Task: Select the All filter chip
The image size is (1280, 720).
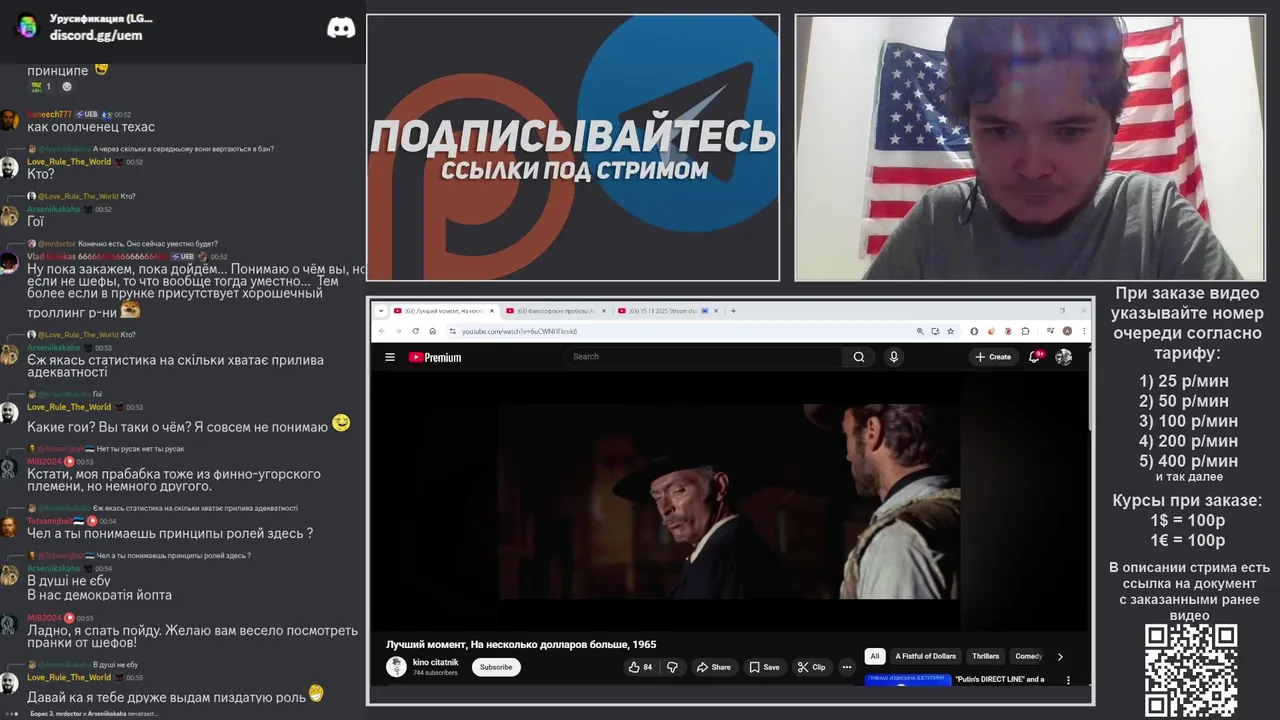Action: [x=875, y=657]
